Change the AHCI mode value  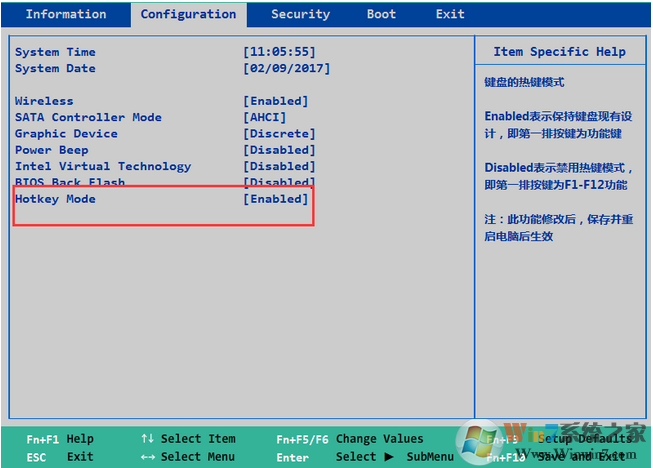265,117
